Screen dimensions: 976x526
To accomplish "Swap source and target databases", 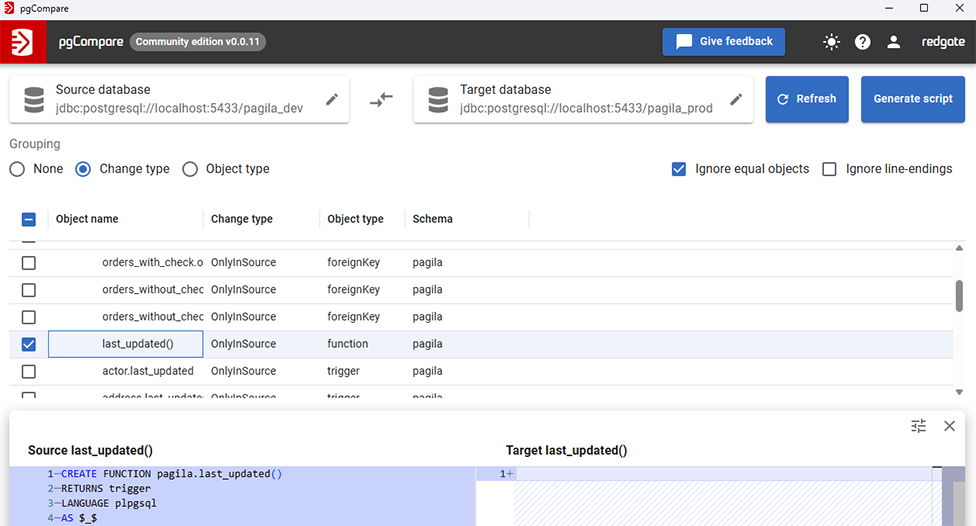I will 381,100.
